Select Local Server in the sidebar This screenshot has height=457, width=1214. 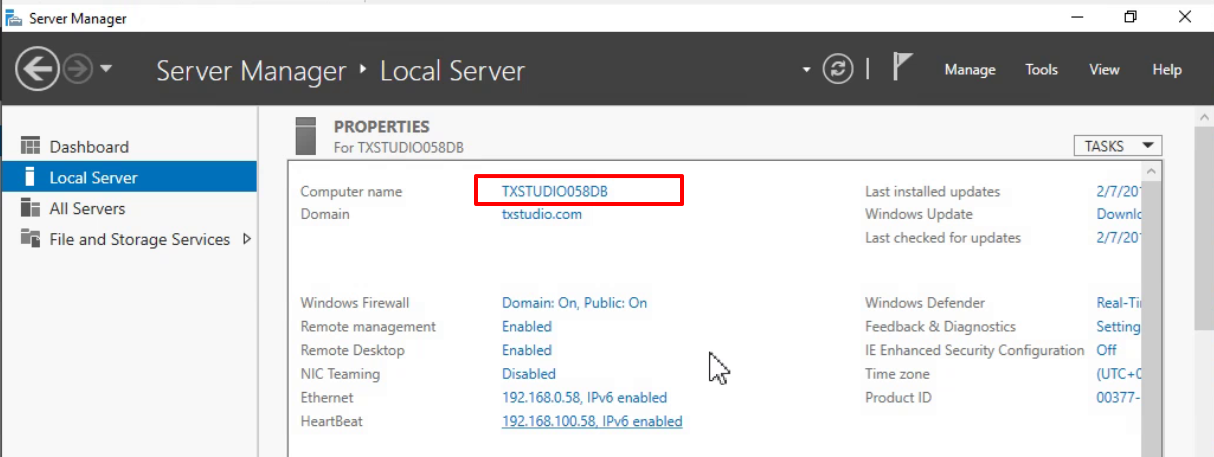click(x=128, y=177)
